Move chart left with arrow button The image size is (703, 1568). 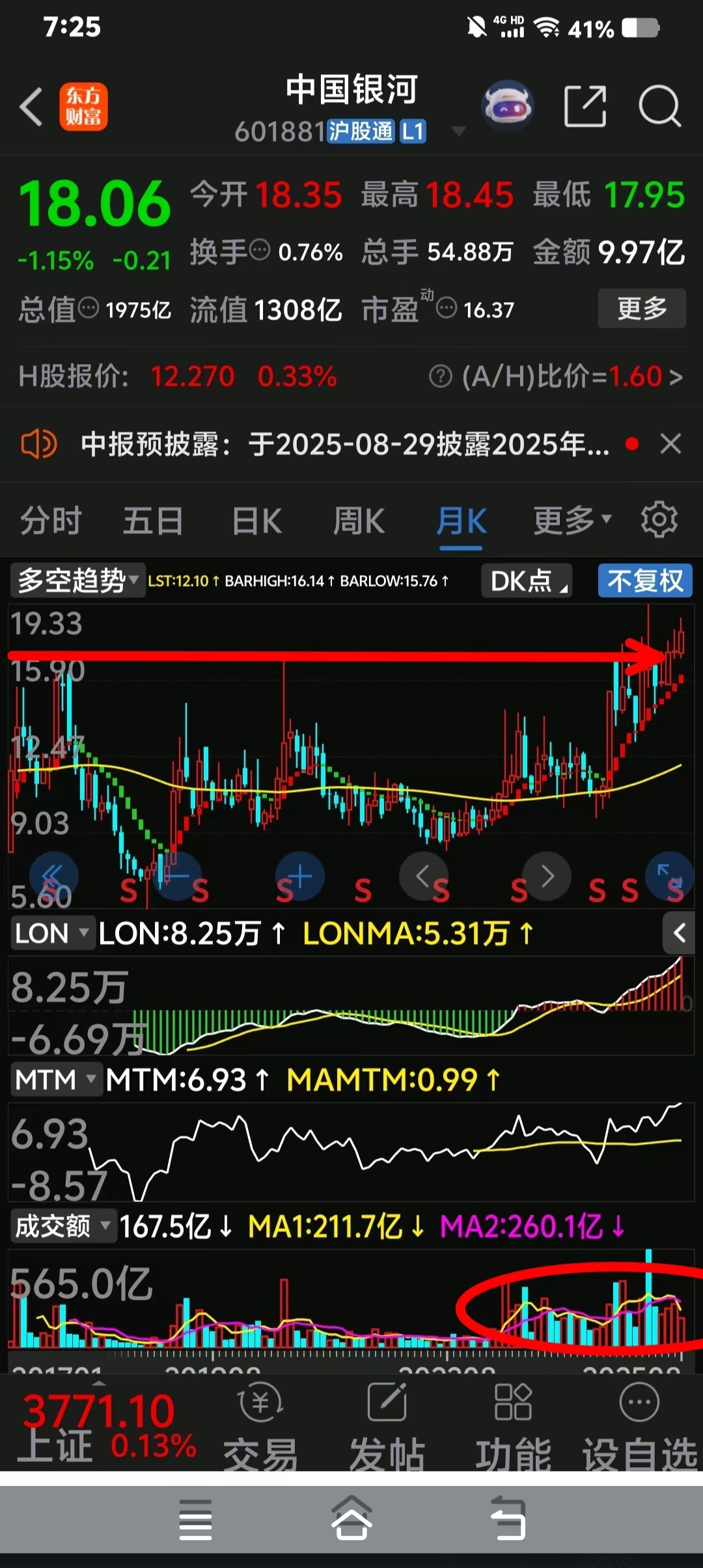(423, 876)
